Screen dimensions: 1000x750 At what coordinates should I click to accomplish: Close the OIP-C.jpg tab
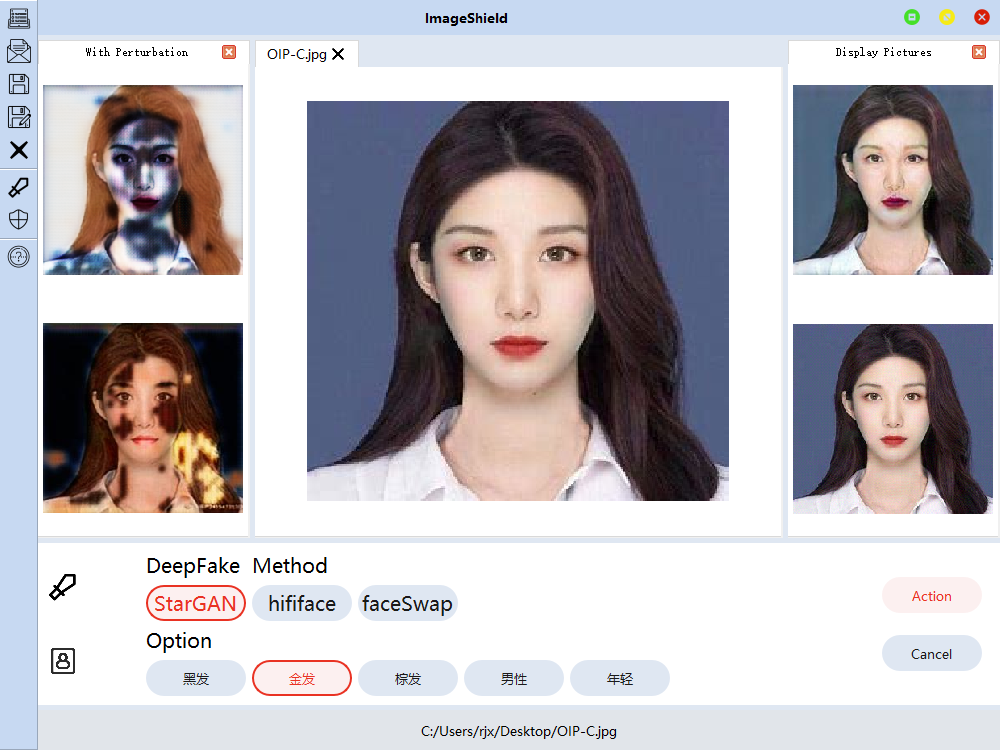[x=338, y=55]
